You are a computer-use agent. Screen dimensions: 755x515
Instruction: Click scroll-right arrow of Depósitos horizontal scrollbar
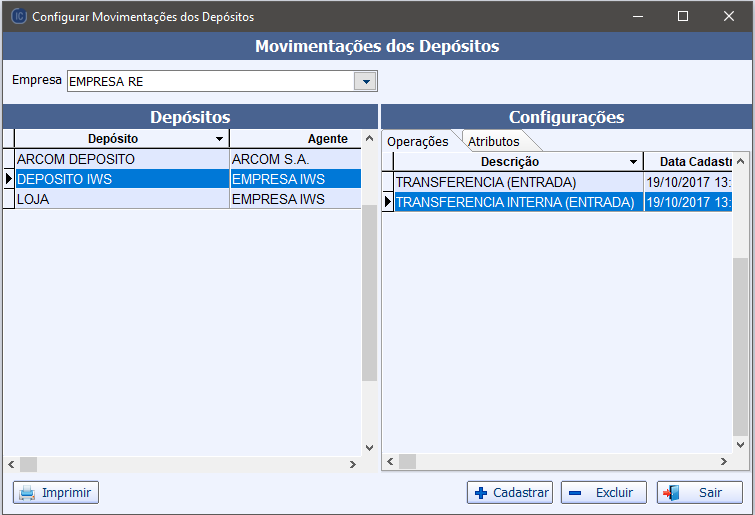[x=353, y=464]
